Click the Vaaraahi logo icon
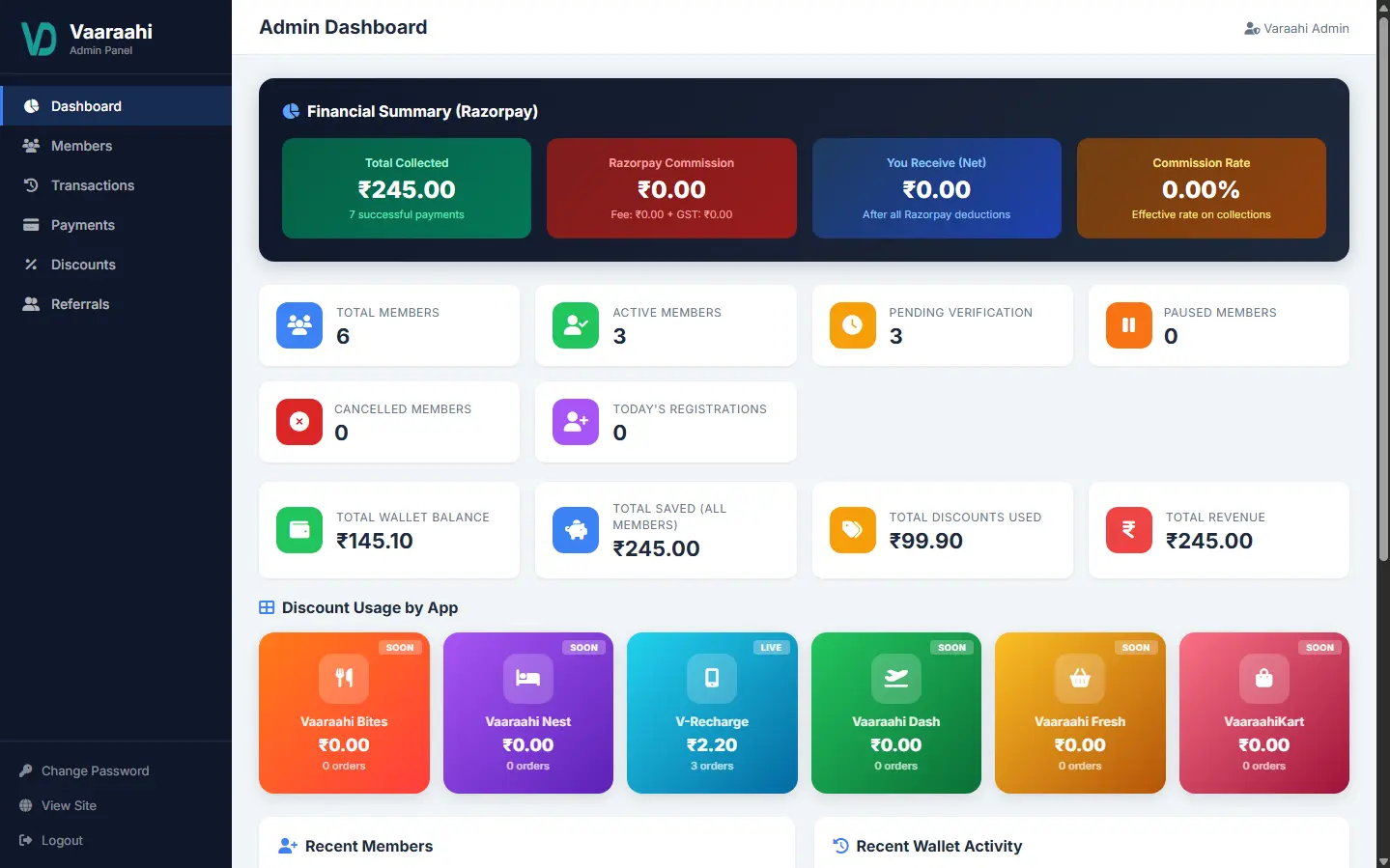The image size is (1390, 868). [x=40, y=39]
